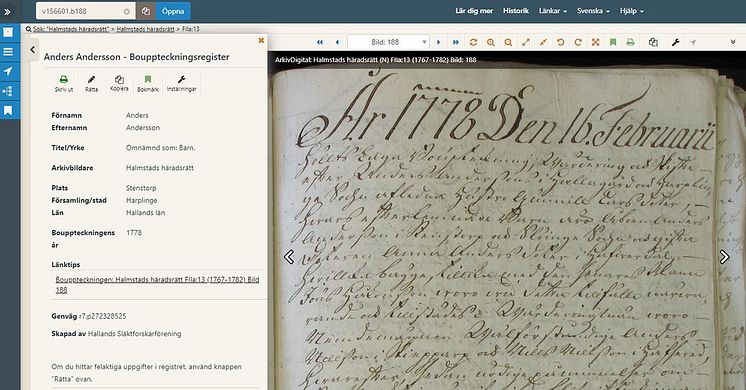746x390 pixels.
Task: Open the Bild: 188 image dropdown
Action: tap(388, 42)
